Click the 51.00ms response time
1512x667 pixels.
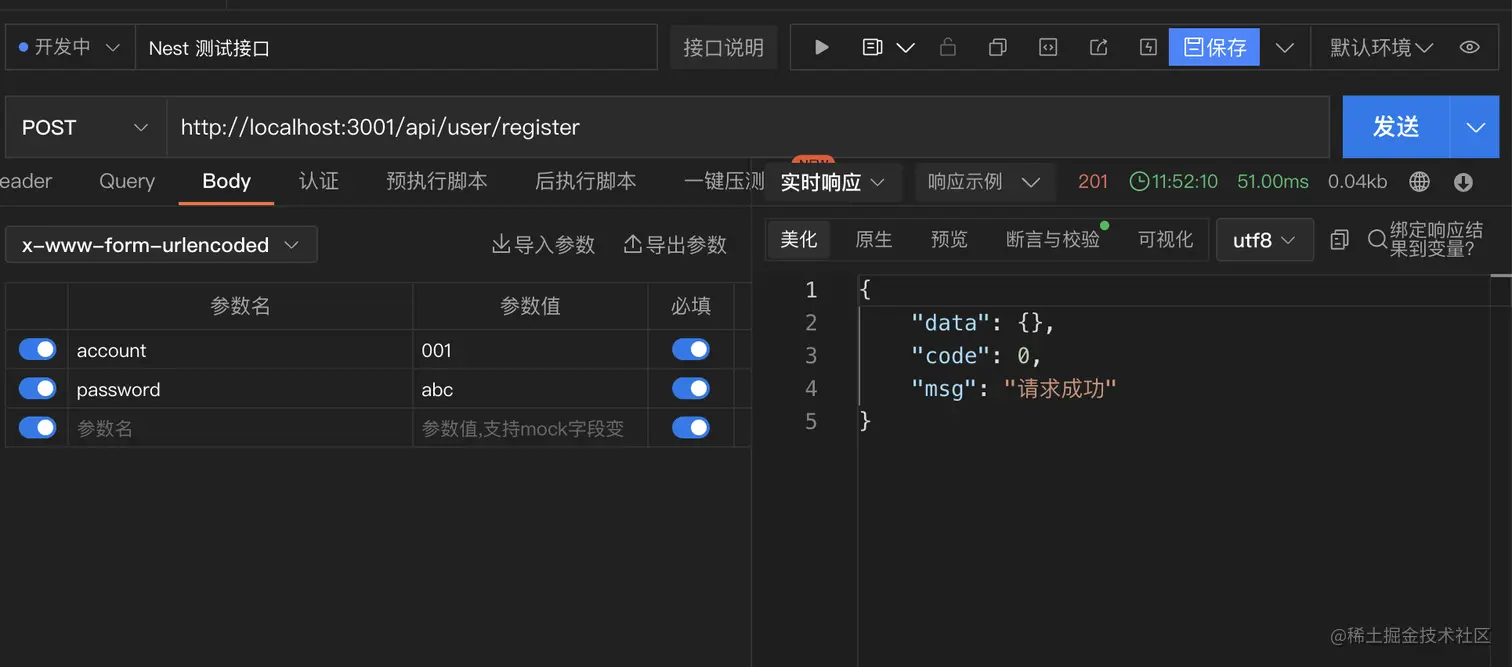(x=1273, y=181)
